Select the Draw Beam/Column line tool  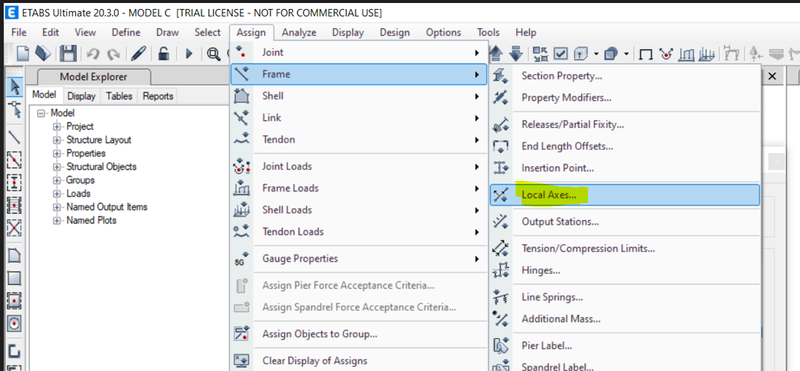tap(14, 137)
